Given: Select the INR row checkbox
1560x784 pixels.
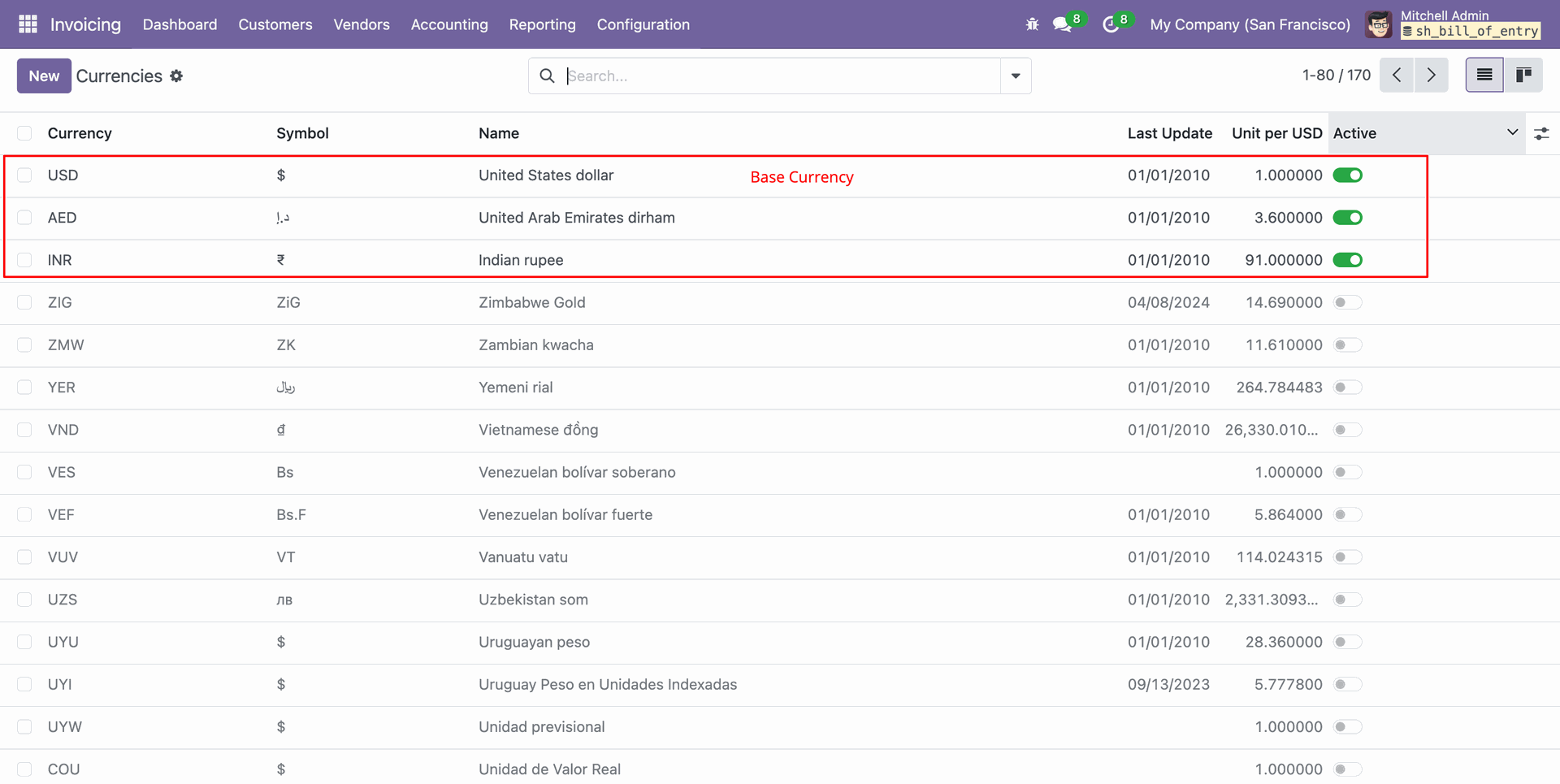Looking at the screenshot, I should click(x=25, y=260).
